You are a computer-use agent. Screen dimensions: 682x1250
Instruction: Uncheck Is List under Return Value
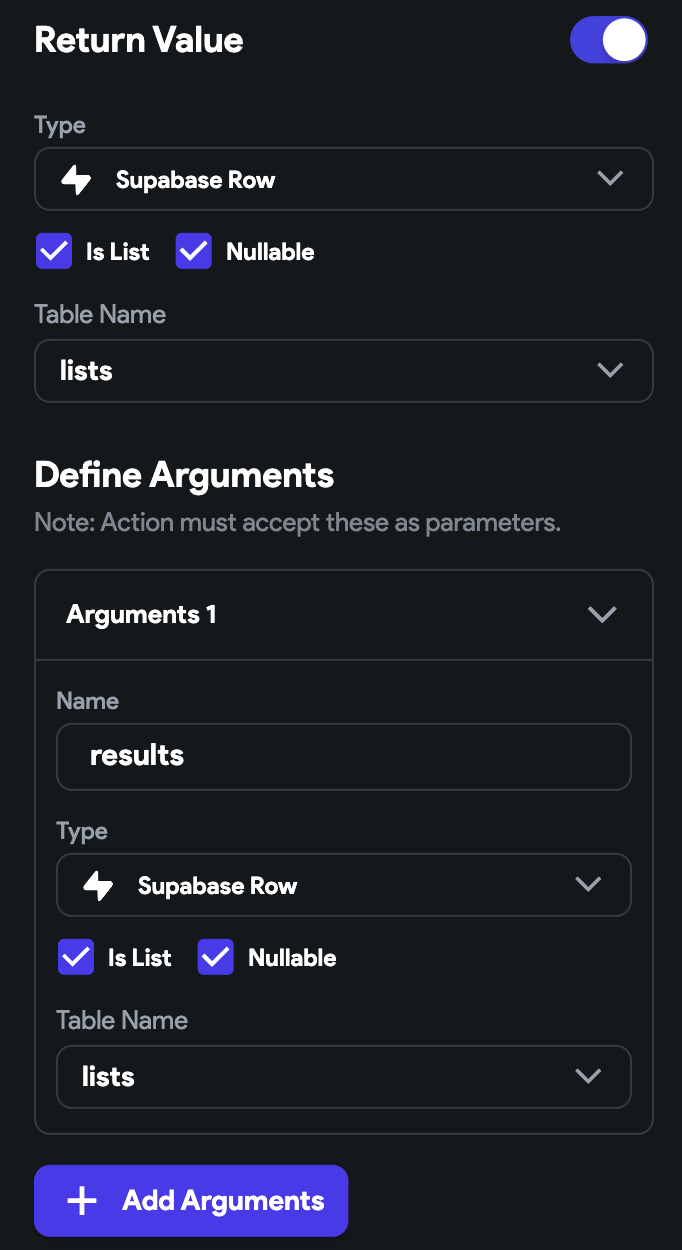coord(54,251)
